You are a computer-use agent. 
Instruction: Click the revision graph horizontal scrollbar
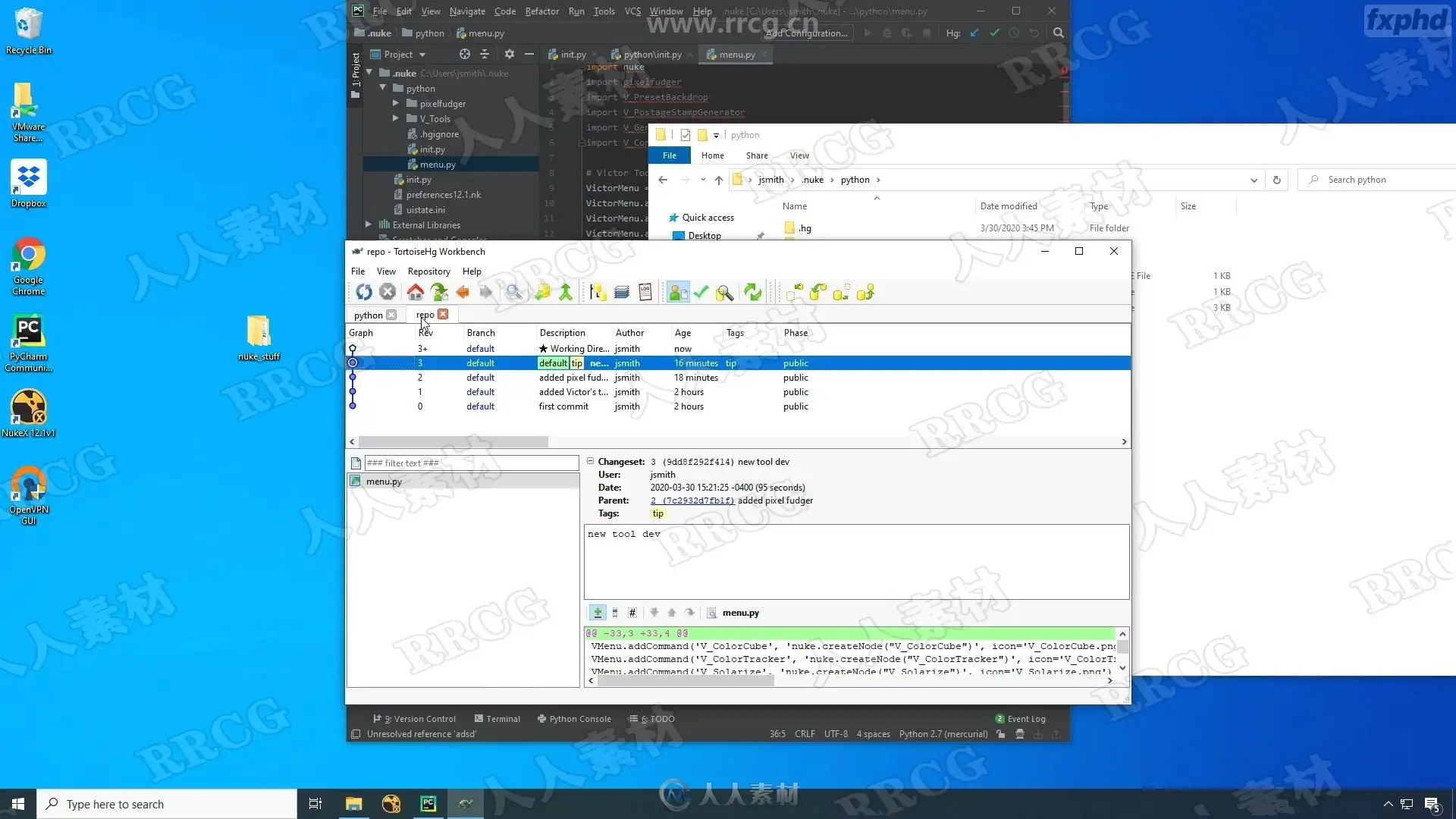pos(453,441)
